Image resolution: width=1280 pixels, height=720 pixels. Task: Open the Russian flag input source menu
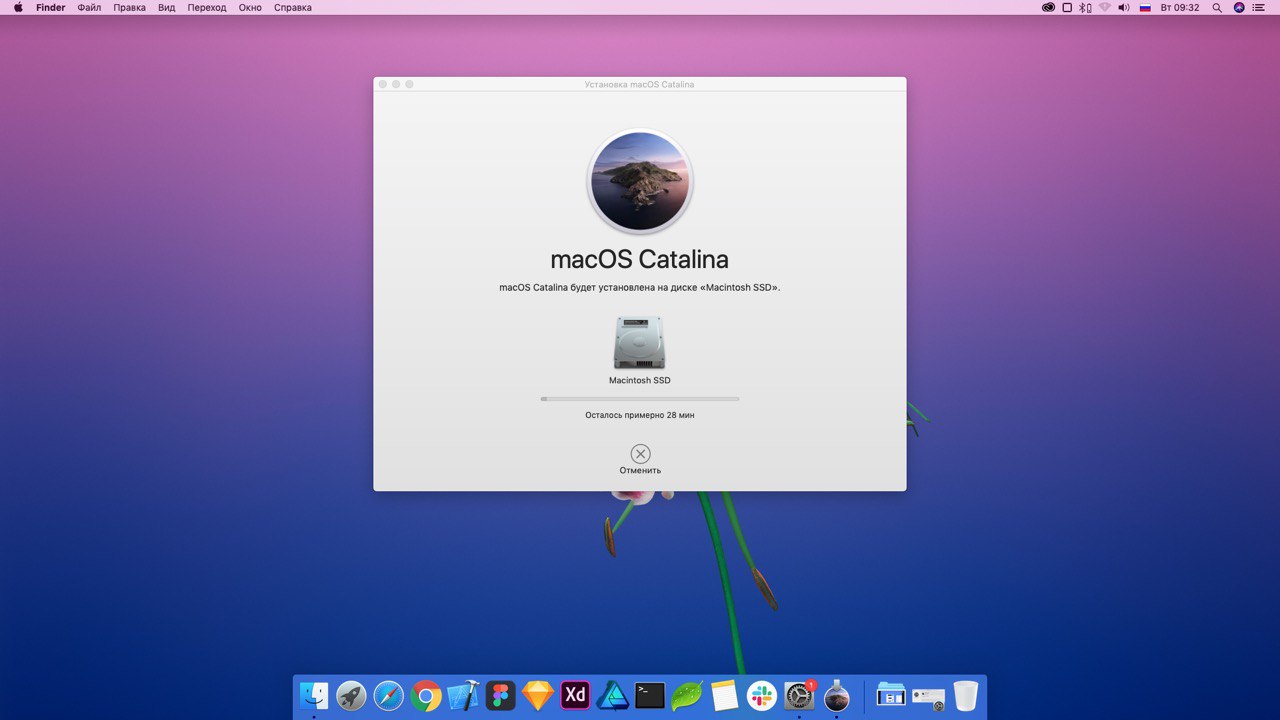(x=1145, y=7)
